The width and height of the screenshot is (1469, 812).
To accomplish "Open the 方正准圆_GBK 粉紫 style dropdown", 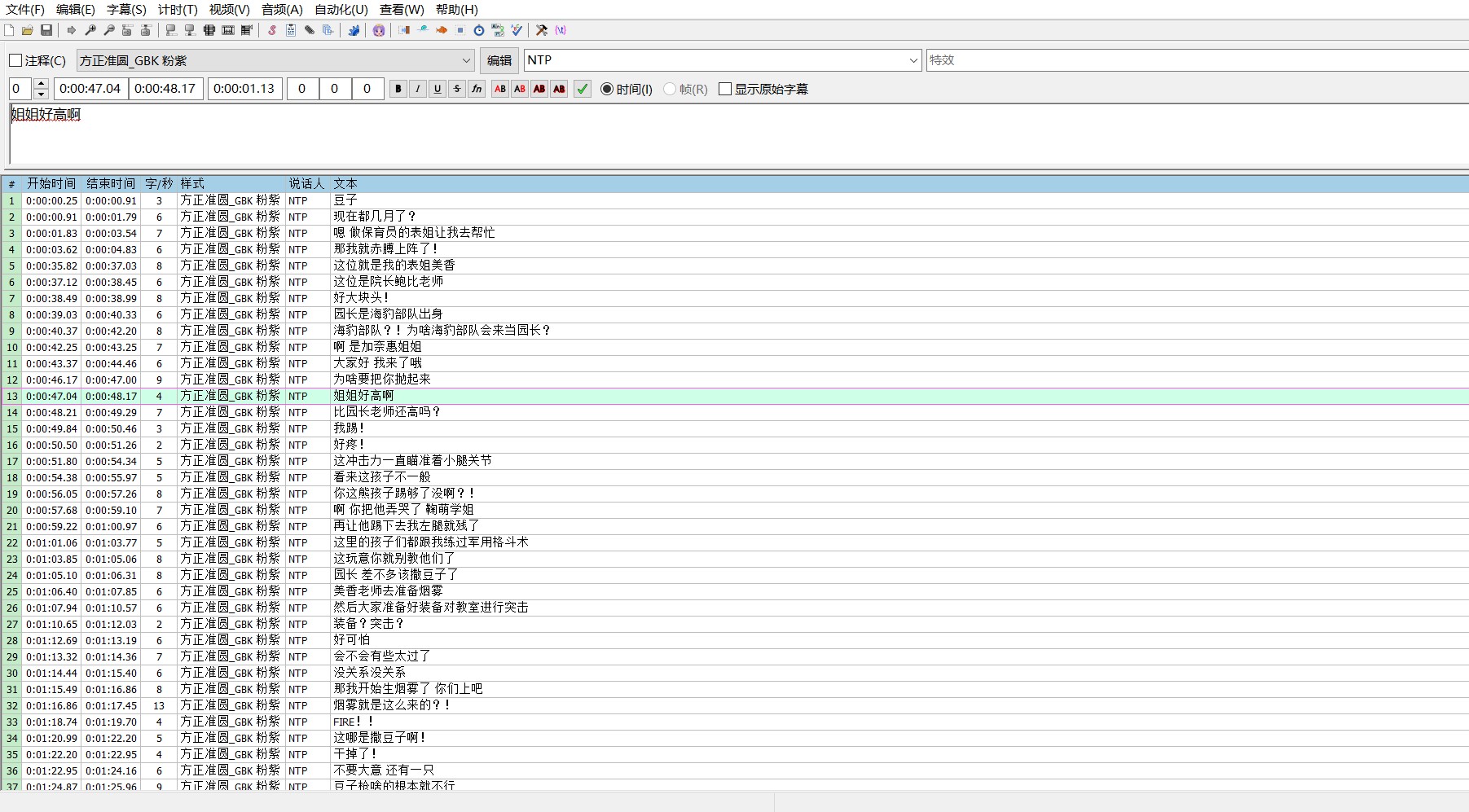I will point(275,60).
